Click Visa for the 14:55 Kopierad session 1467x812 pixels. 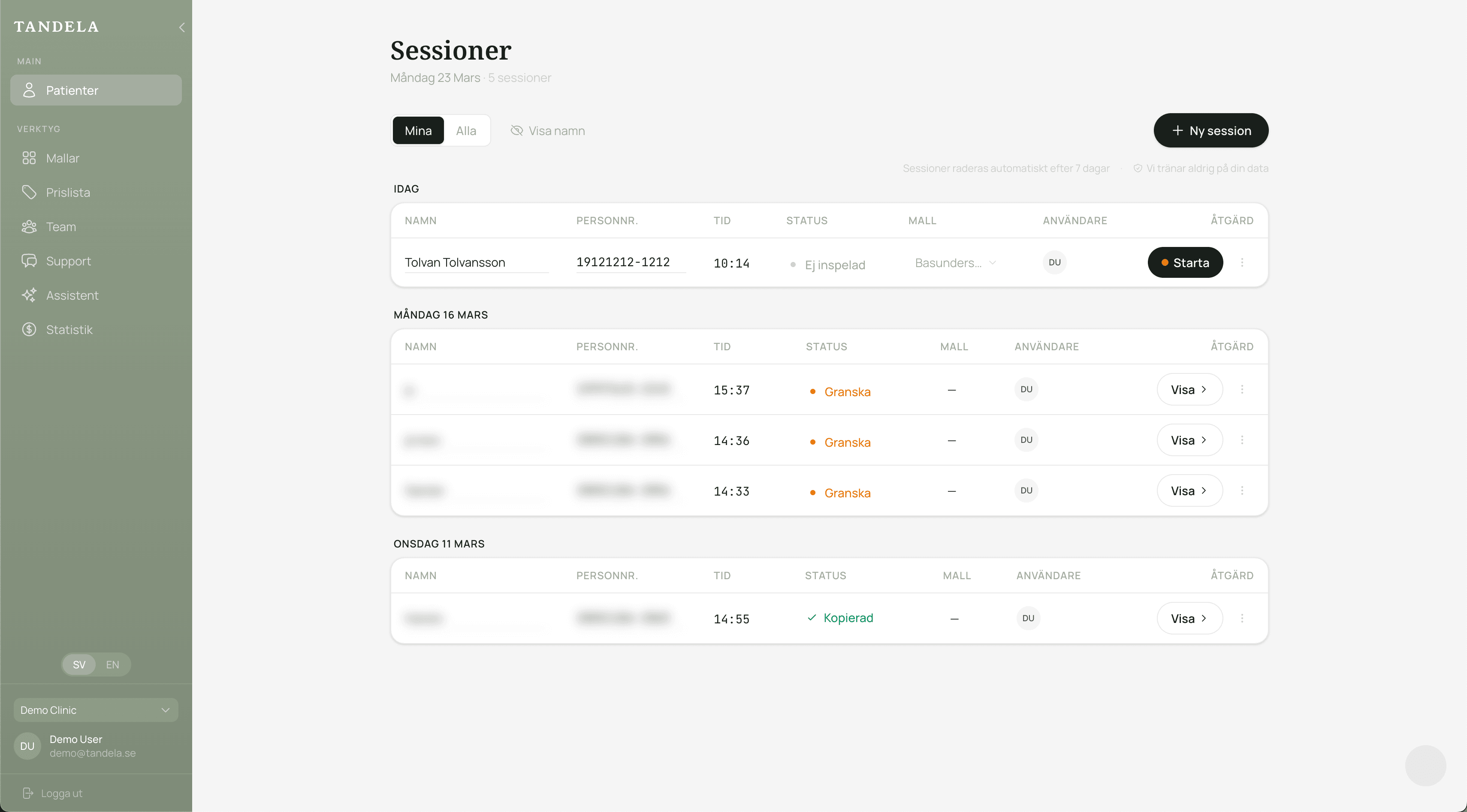coord(1189,618)
